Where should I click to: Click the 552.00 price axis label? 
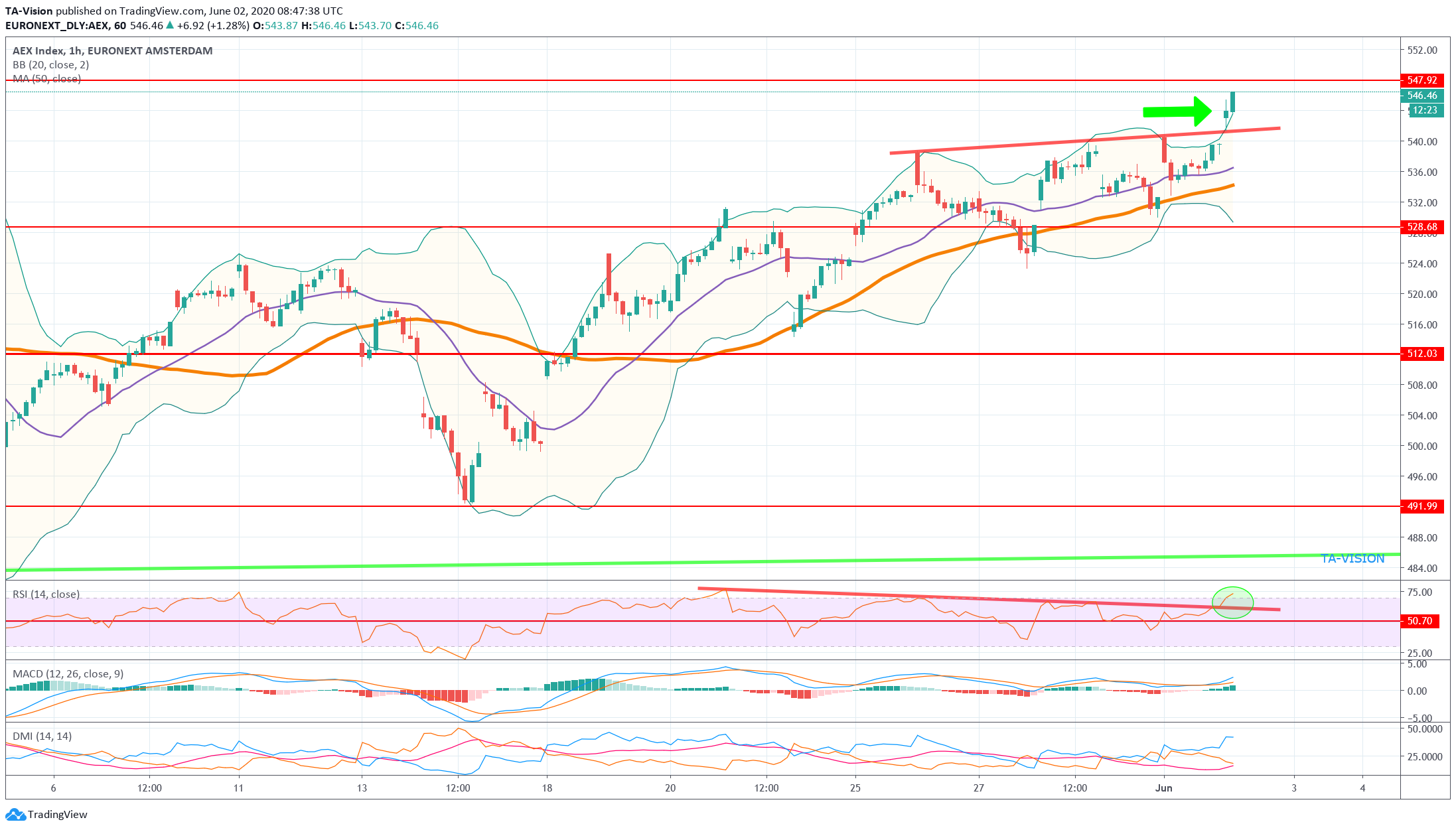click(x=1422, y=50)
